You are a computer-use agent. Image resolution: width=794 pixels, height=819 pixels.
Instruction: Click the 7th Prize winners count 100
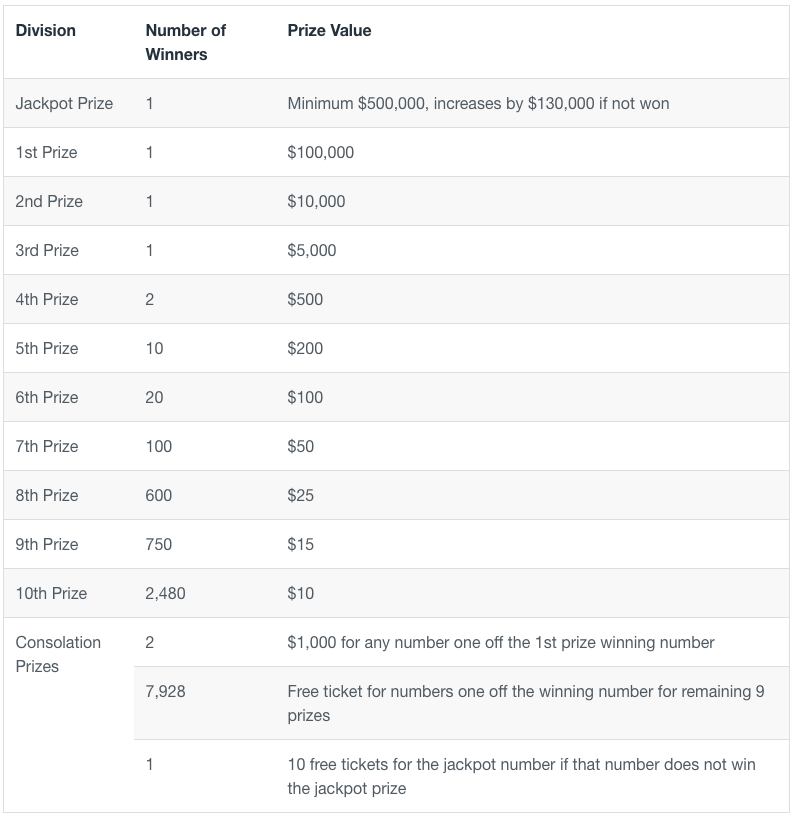159,447
